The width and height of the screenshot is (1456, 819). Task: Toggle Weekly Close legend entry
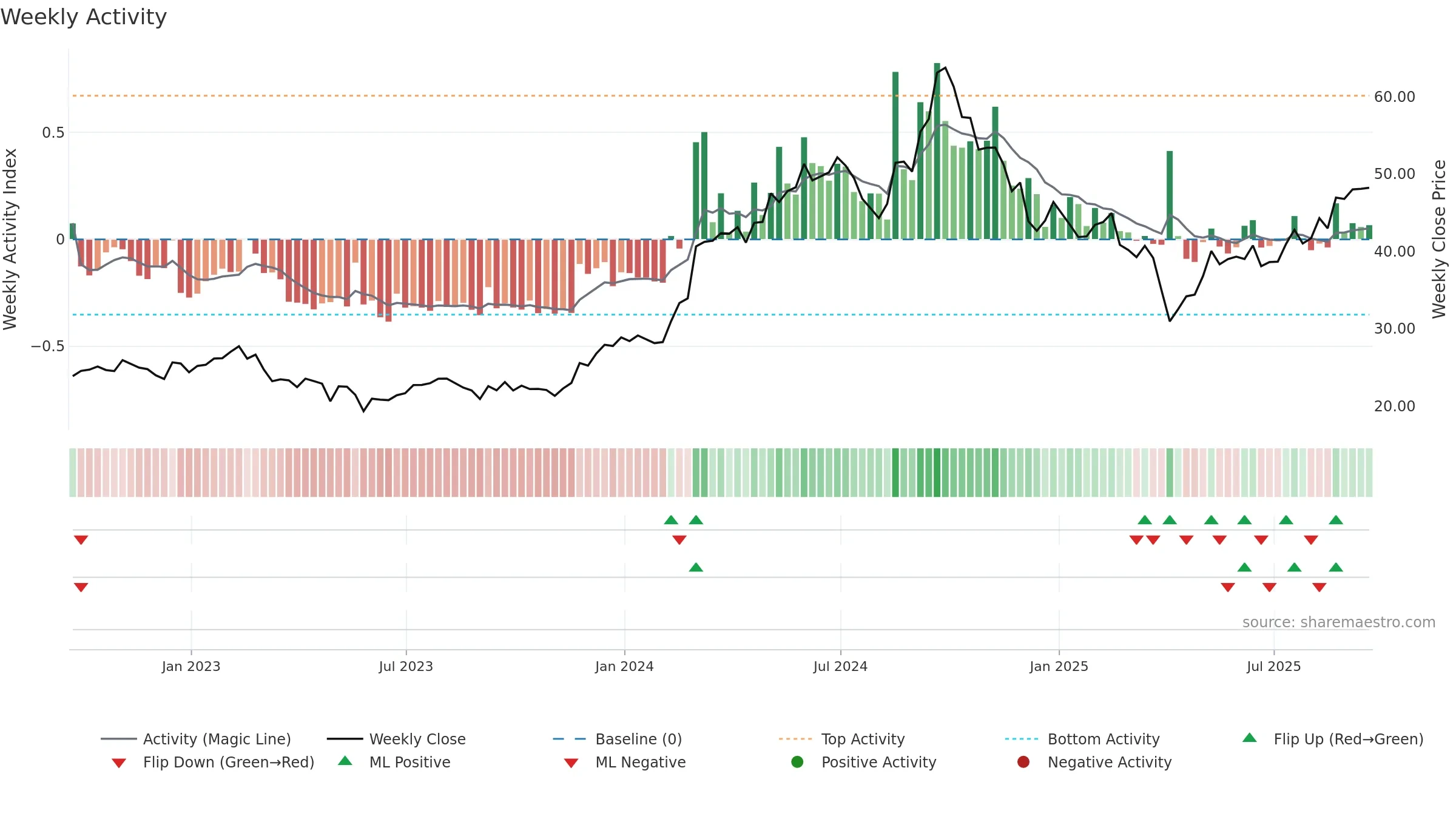(396, 739)
